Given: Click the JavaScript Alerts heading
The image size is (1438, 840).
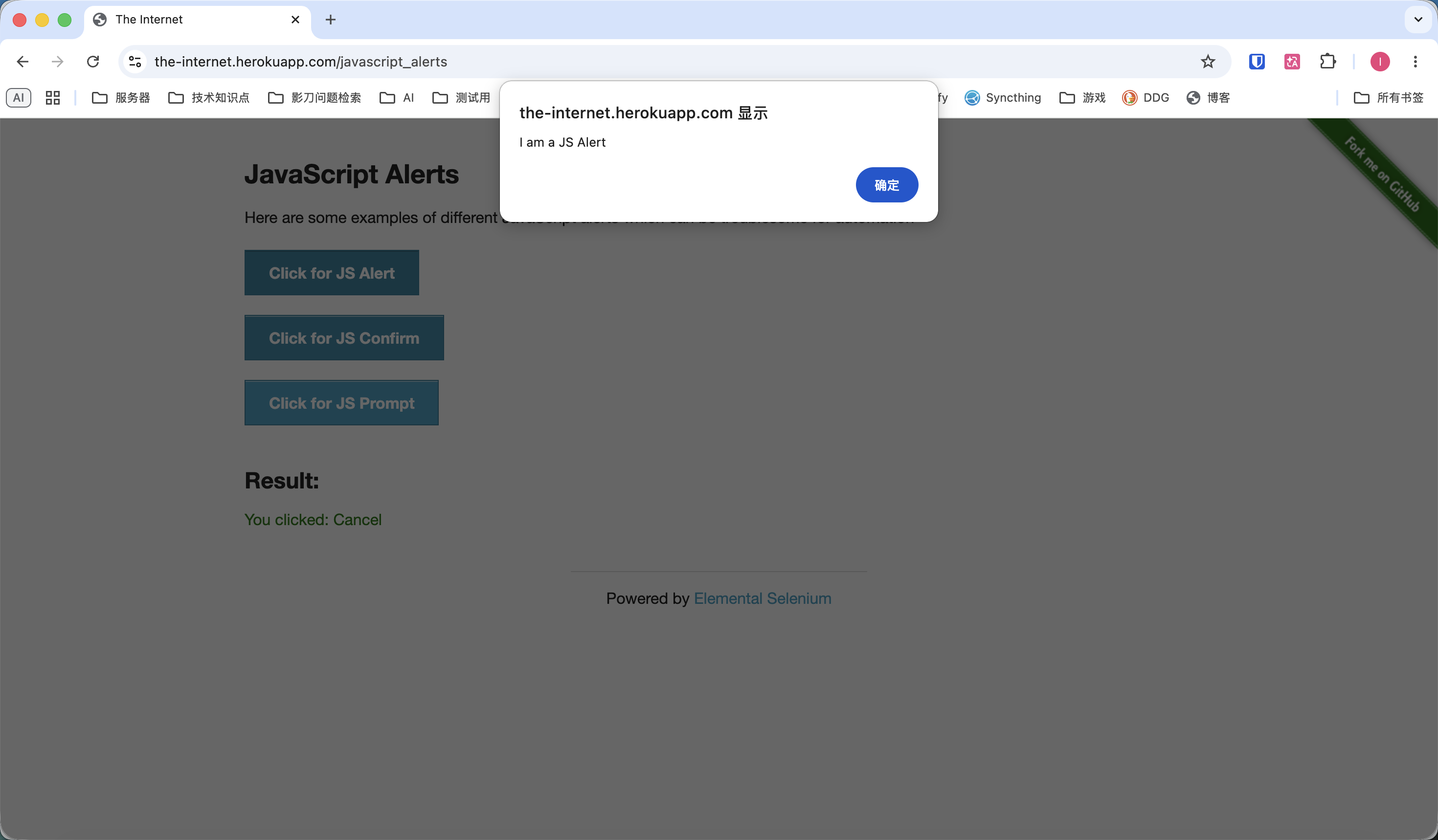Looking at the screenshot, I should click(x=352, y=174).
